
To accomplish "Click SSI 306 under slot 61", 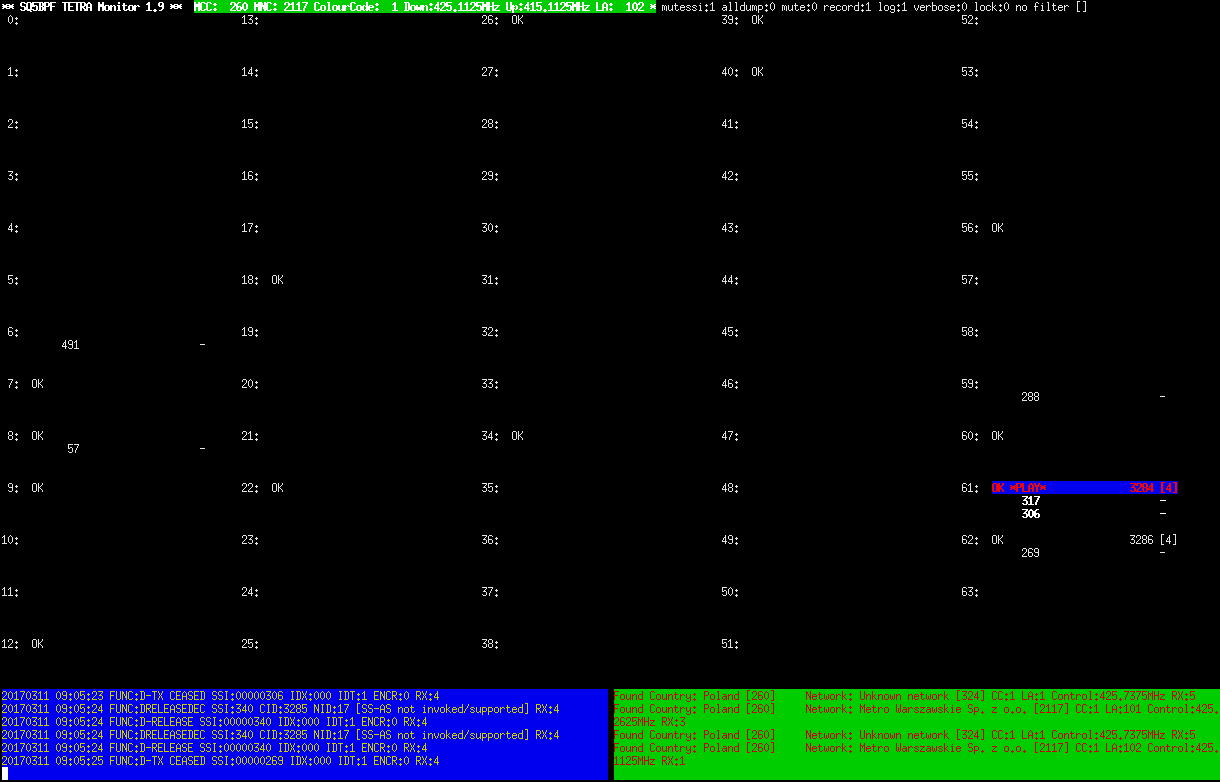I will point(1031,514).
